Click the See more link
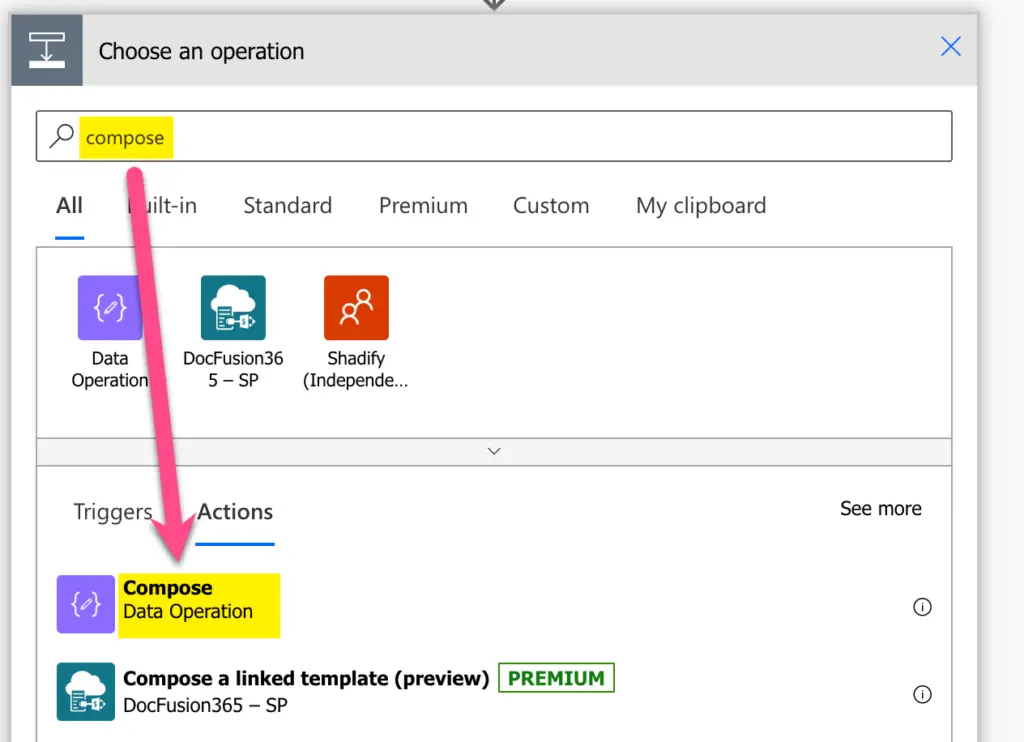Screen dimensions: 1024x742 point(880,508)
